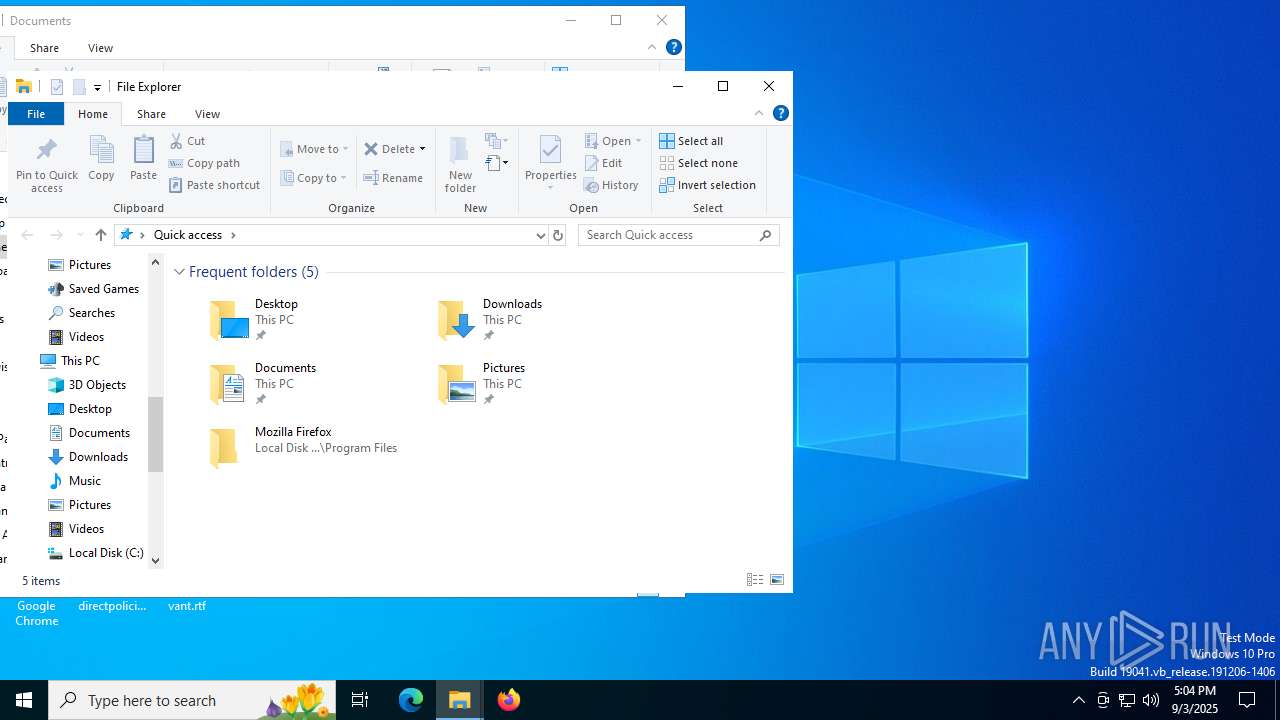The height and width of the screenshot is (720, 1280).
Task: Click navigation pane scroll down arrow
Action: pos(155,561)
